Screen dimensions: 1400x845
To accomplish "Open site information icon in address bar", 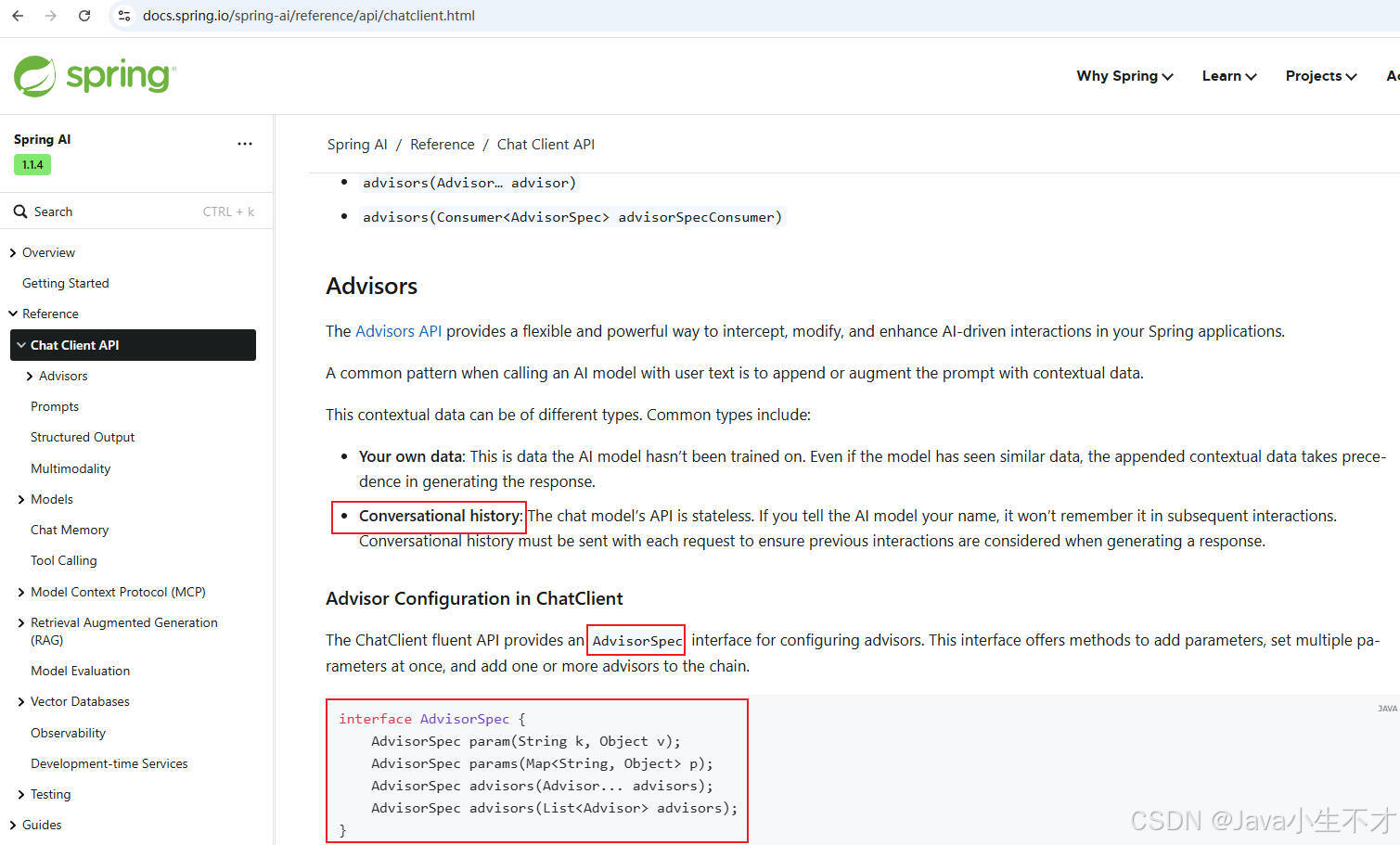I will coord(124,16).
